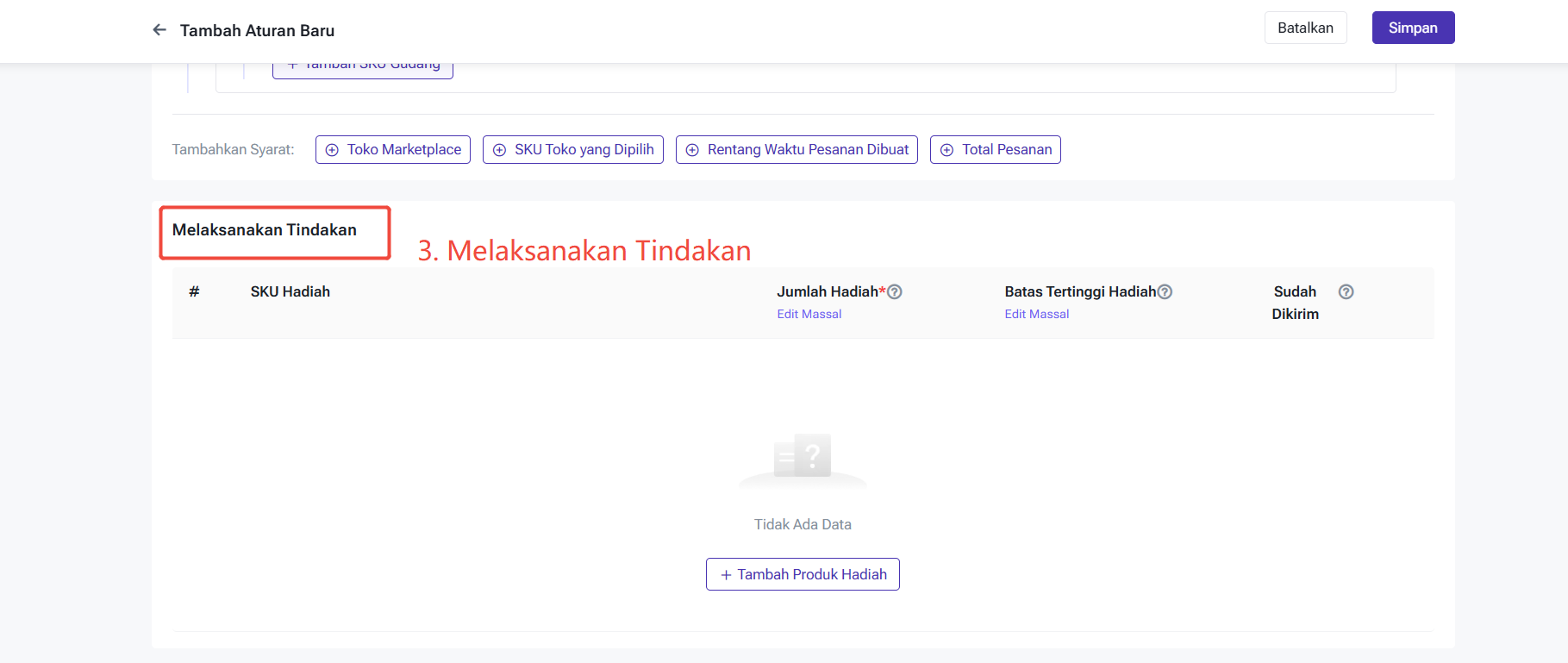This screenshot has height=663, width=1568.
Task: Add the Toko Marketplace condition
Action: [393, 150]
